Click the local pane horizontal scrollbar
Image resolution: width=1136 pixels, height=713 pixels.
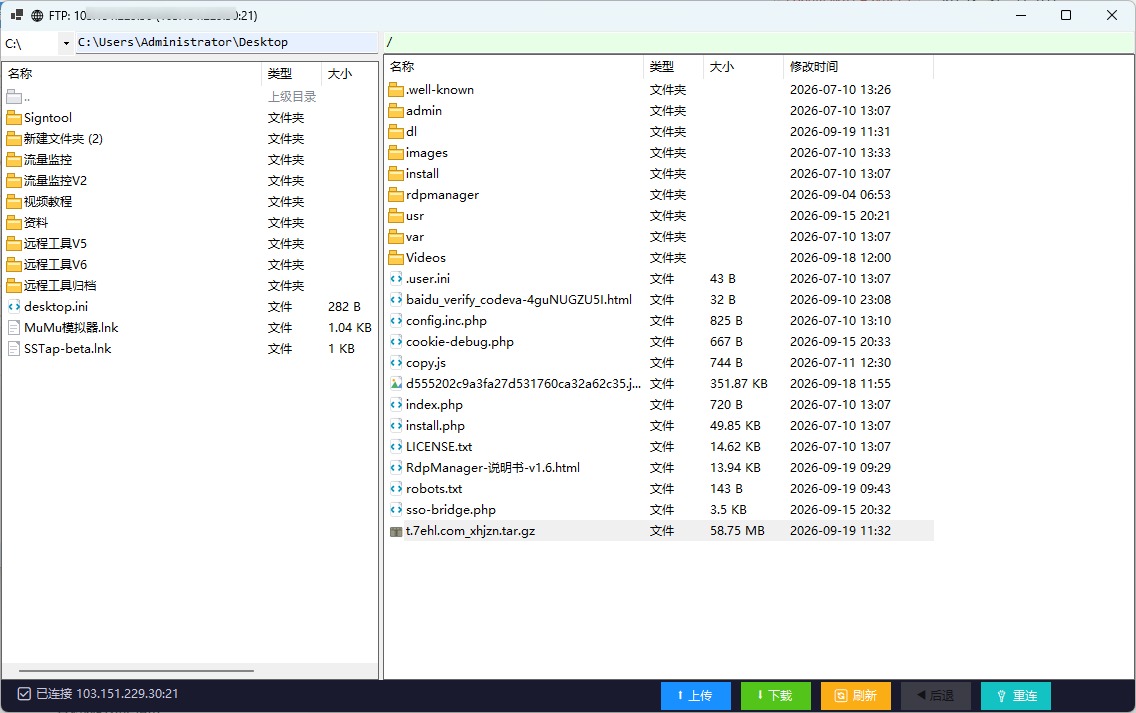coord(136,671)
